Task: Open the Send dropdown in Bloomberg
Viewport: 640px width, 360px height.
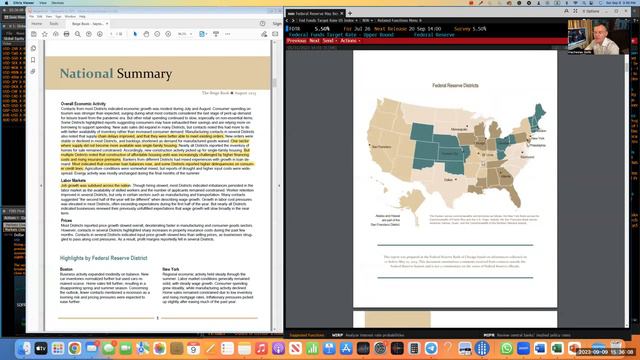Action: [x=330, y=41]
